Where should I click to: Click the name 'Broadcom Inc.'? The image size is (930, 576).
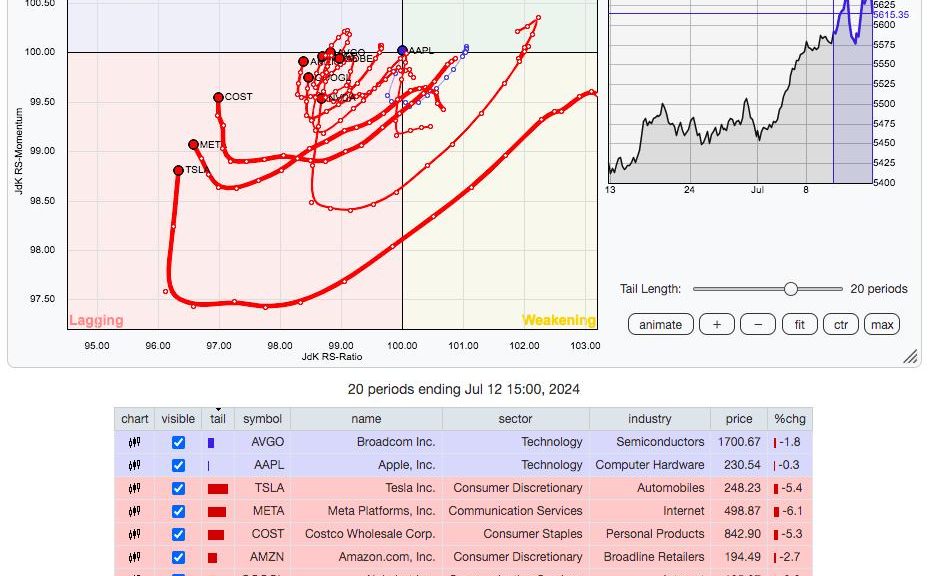[396, 442]
